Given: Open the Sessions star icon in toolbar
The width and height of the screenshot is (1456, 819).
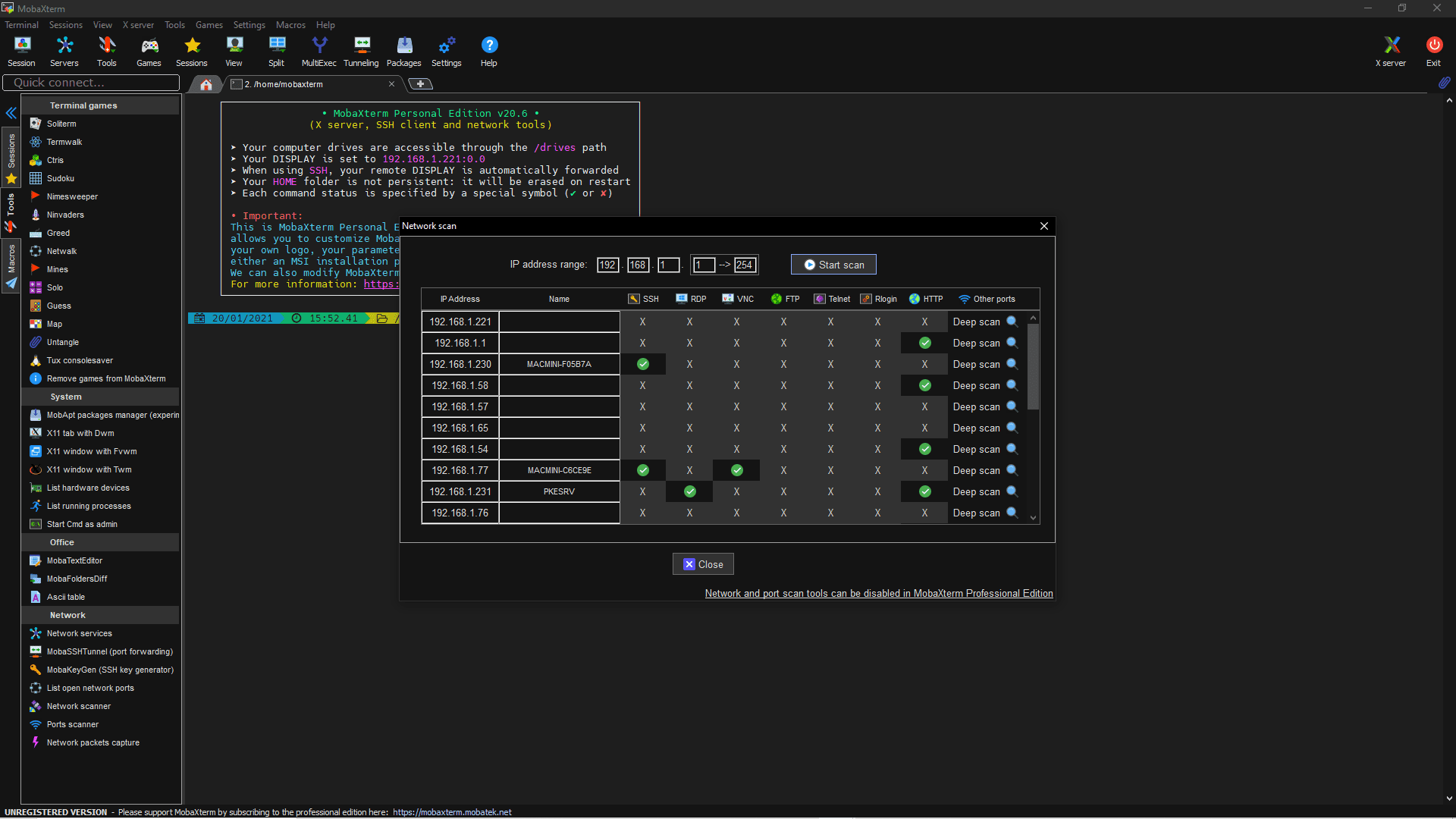Looking at the screenshot, I should 192,52.
